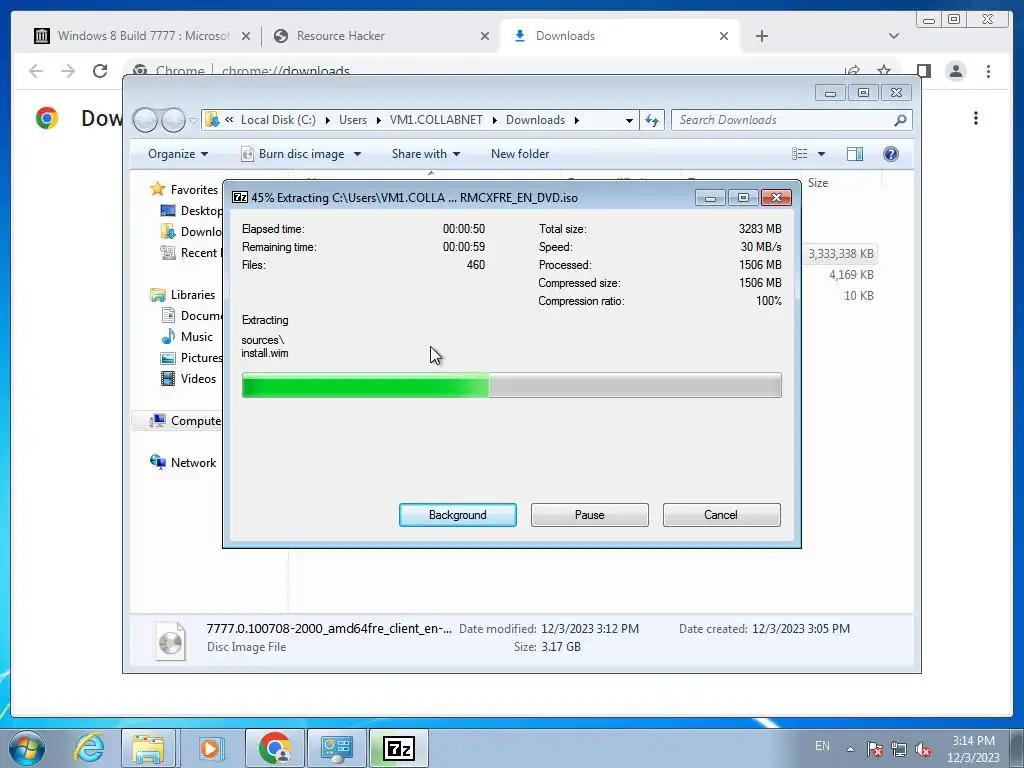Open Chrome side panel icon

click(x=923, y=71)
